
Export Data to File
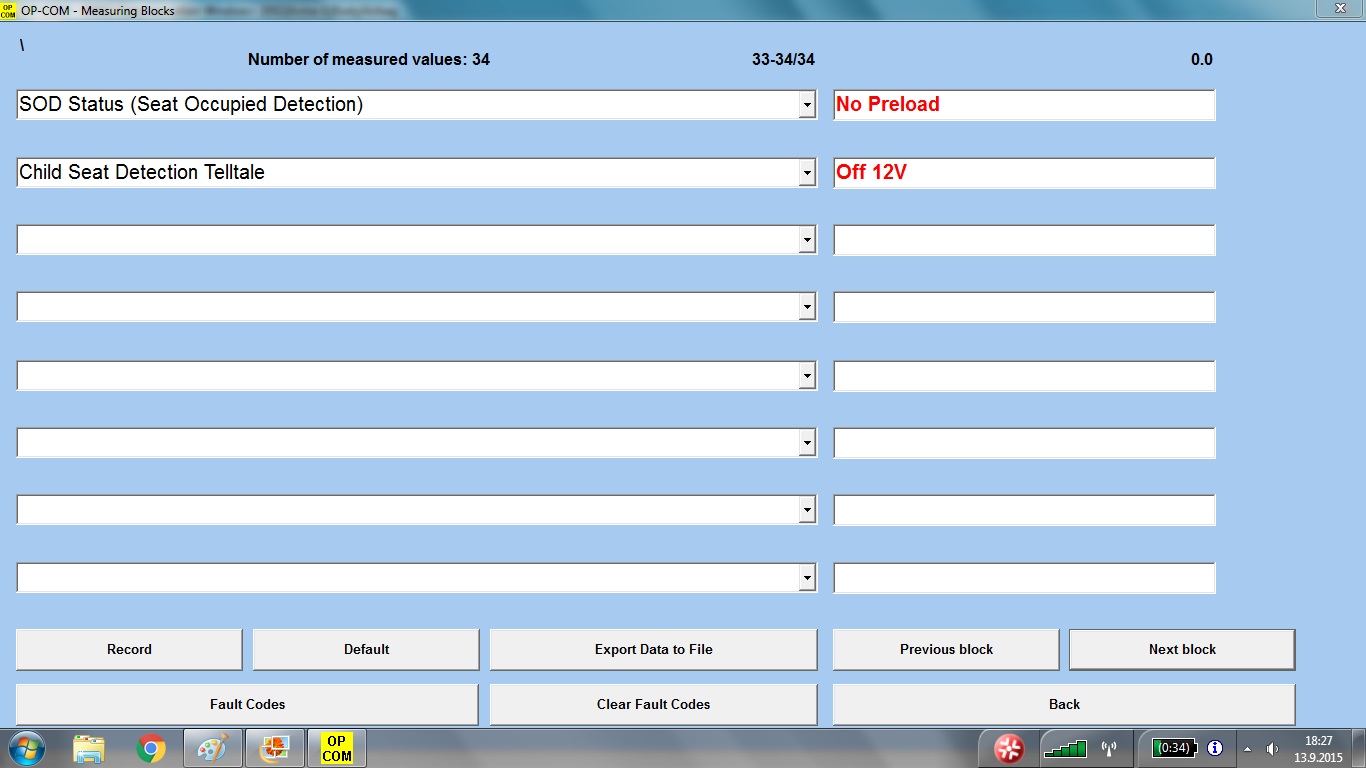click(x=653, y=649)
